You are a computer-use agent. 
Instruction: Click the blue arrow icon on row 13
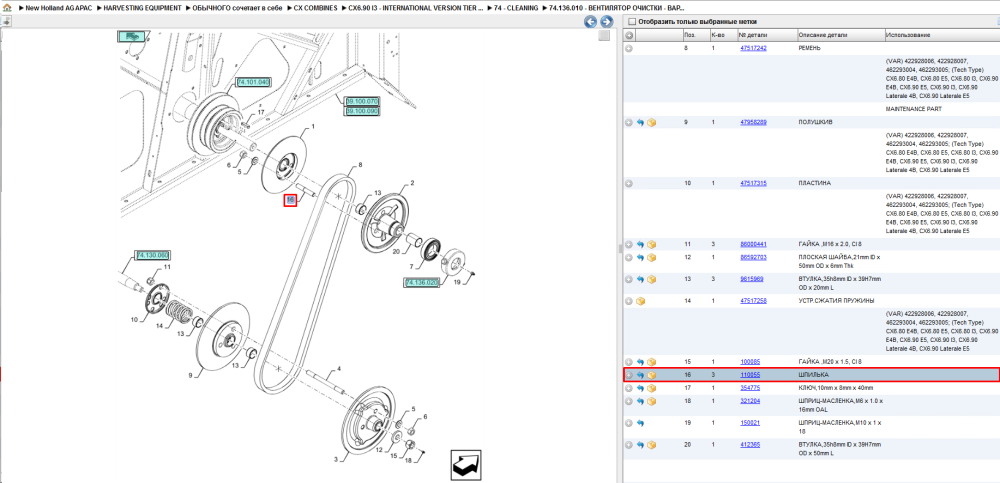click(640, 279)
